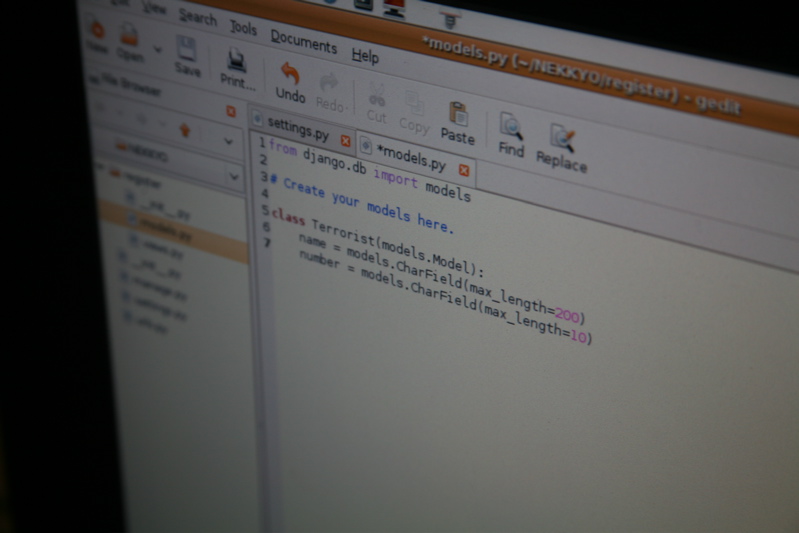Expand the Open recent files dropdown arrow
The width and height of the screenshot is (799, 533).
158,48
